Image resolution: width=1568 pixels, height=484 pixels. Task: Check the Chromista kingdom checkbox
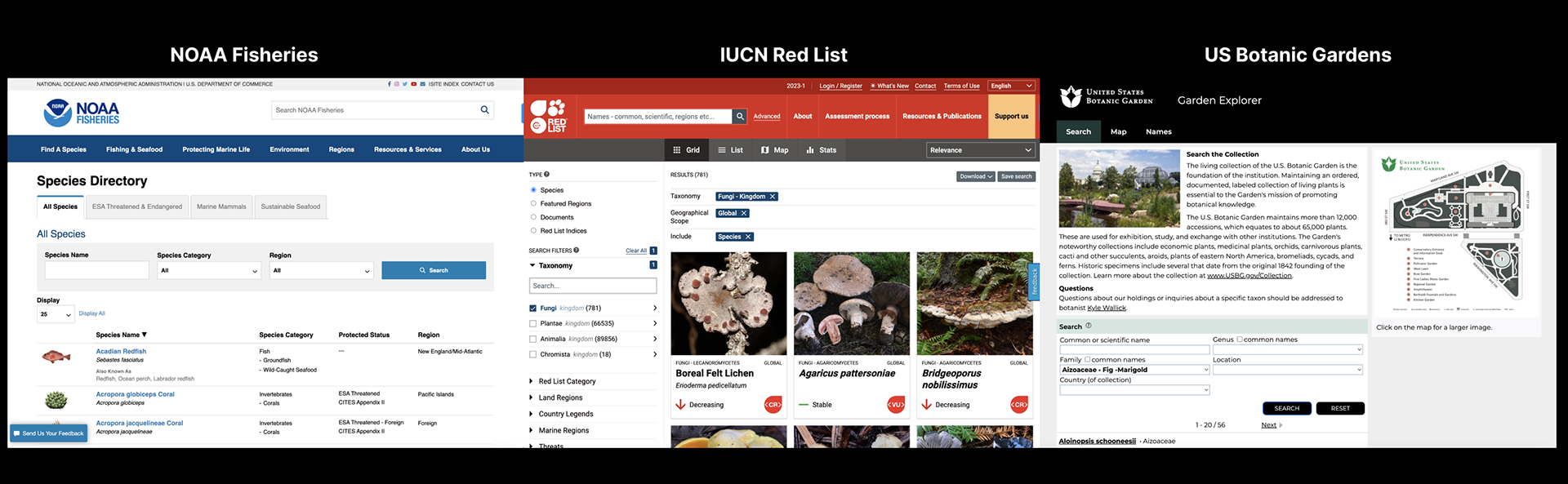(533, 355)
